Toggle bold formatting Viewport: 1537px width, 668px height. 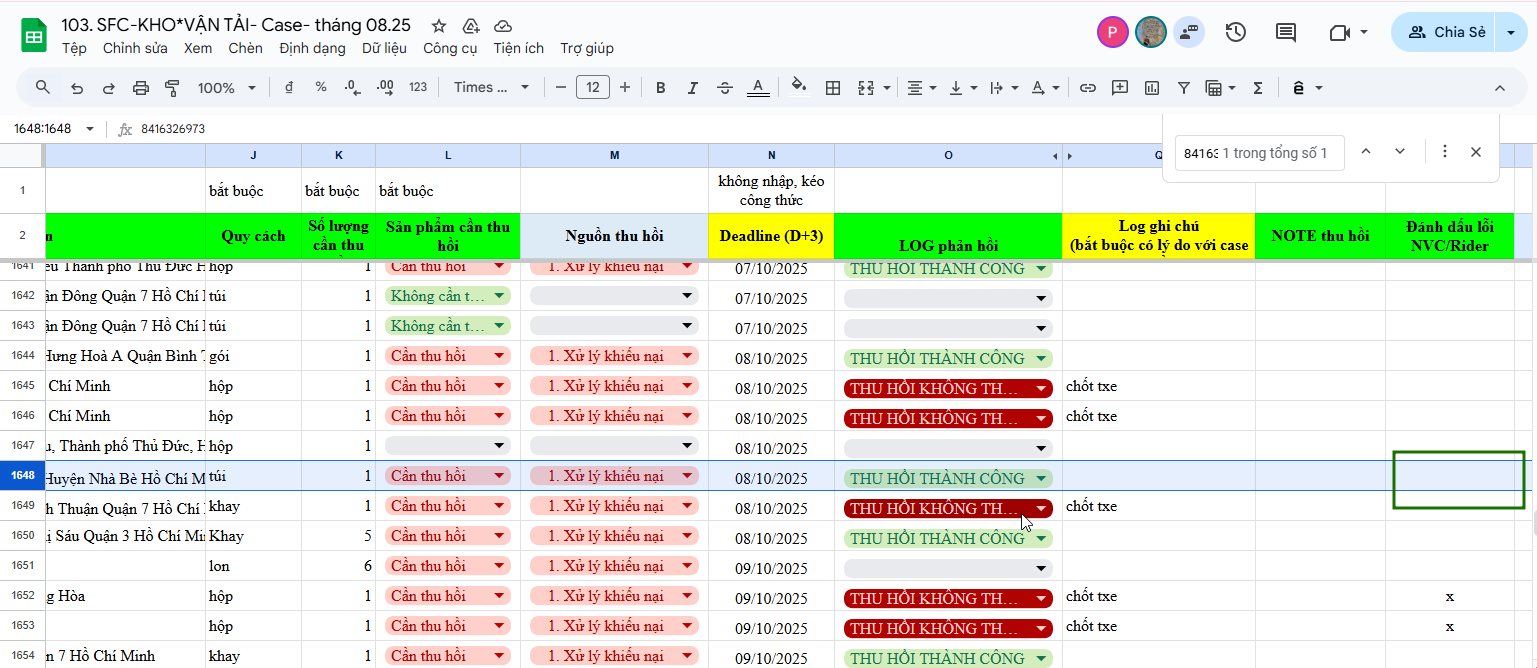(661, 88)
